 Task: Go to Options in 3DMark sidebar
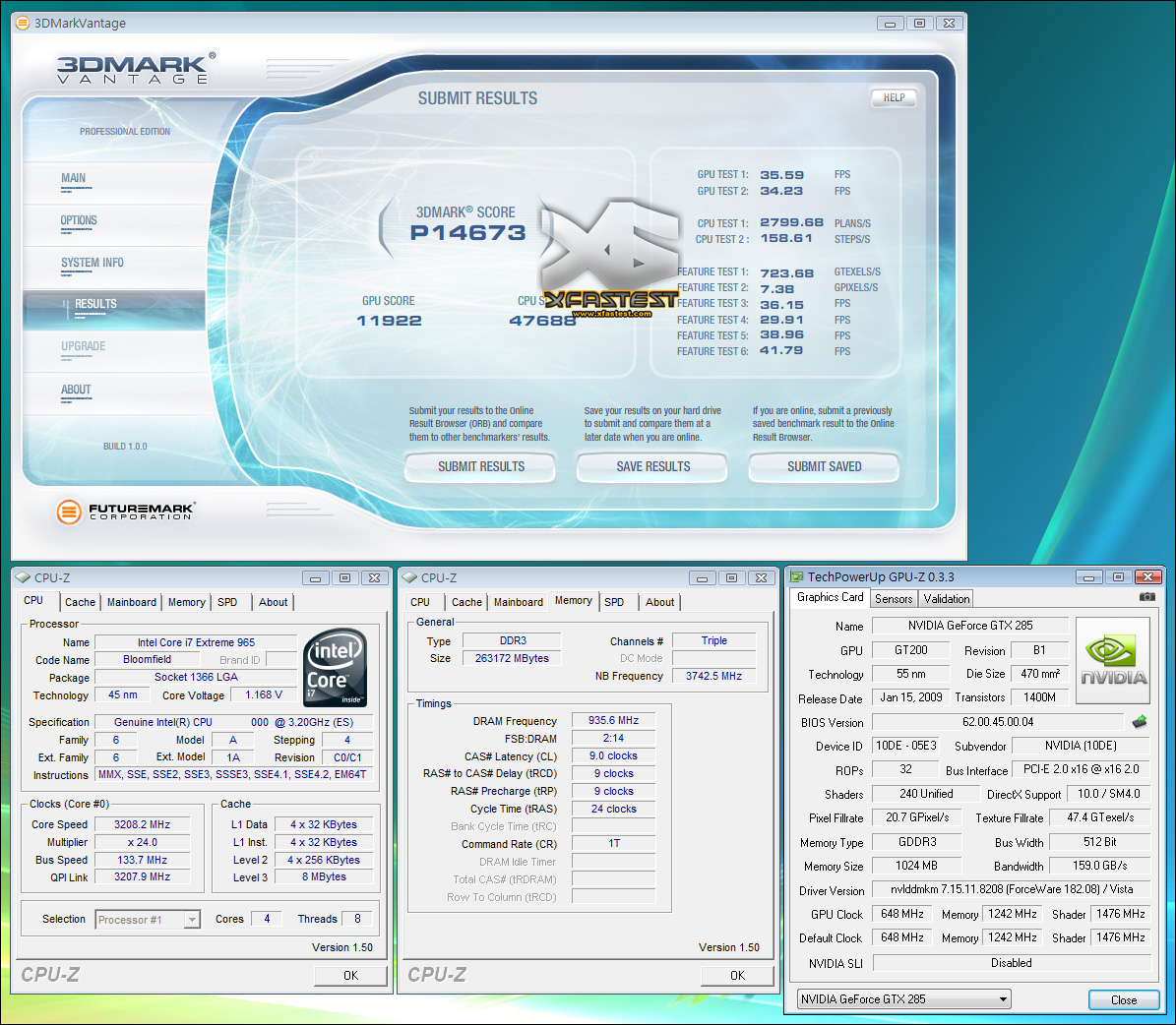[79, 220]
